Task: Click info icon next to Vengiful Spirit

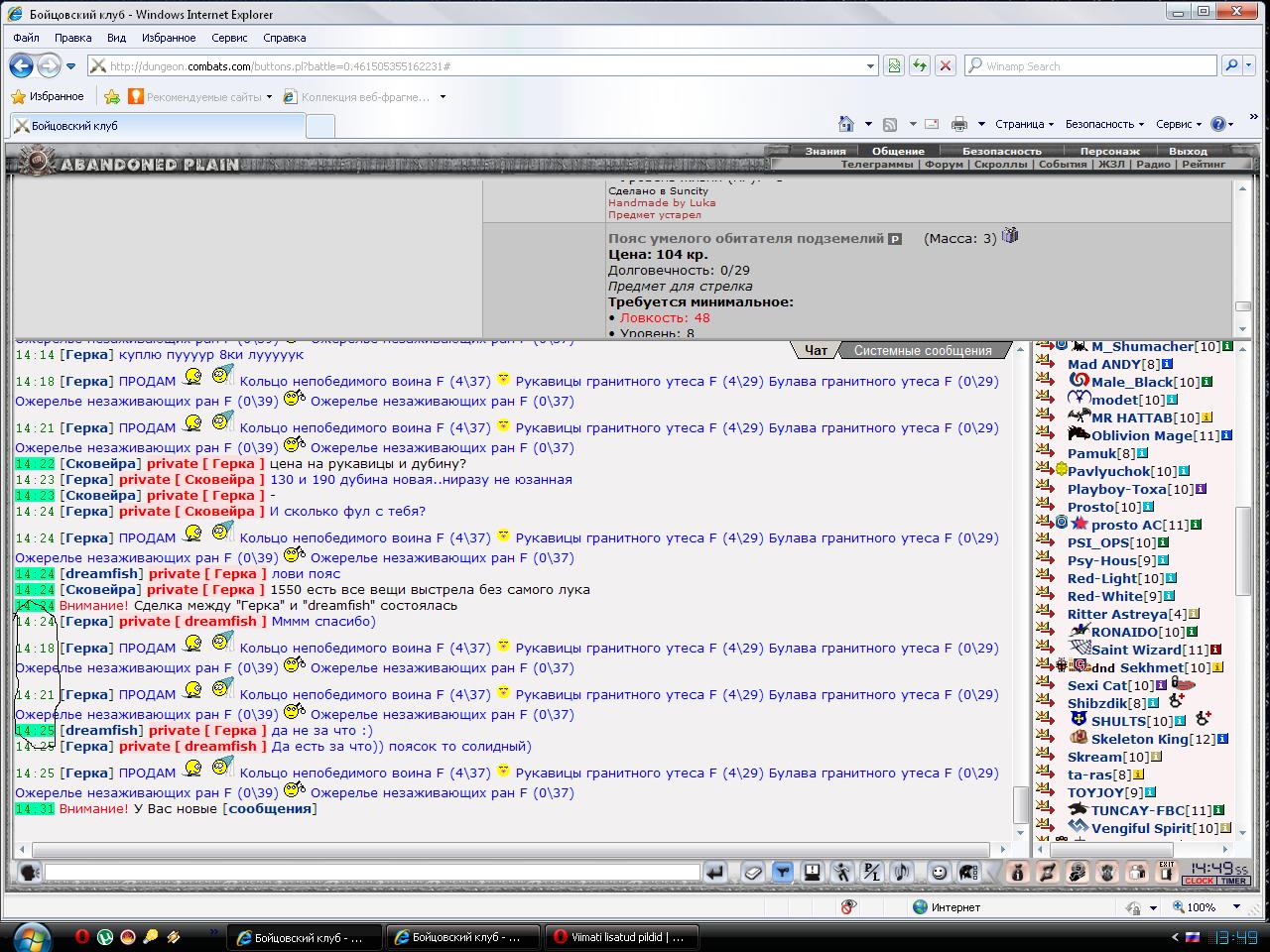Action: [1226, 828]
